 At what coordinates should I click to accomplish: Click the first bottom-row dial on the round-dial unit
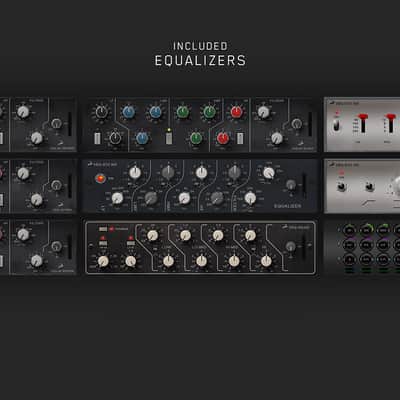(x=349, y=259)
